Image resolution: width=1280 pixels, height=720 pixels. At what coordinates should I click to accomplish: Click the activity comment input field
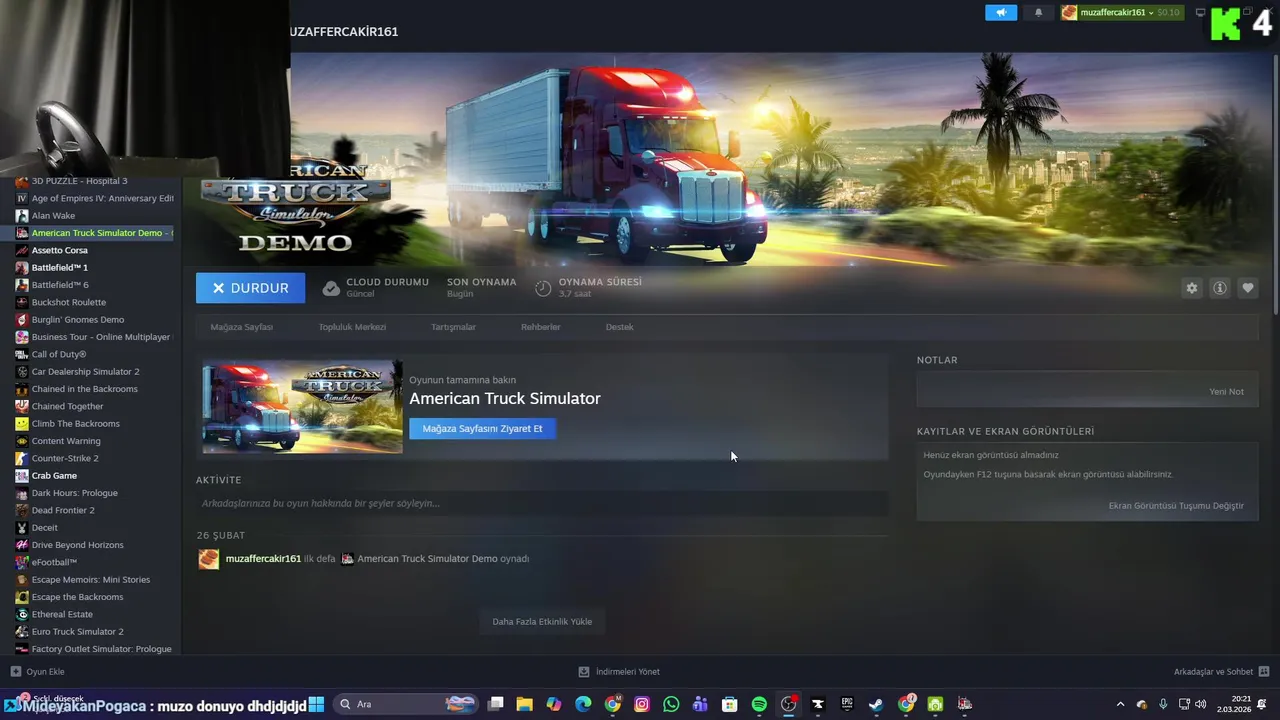[x=542, y=503]
